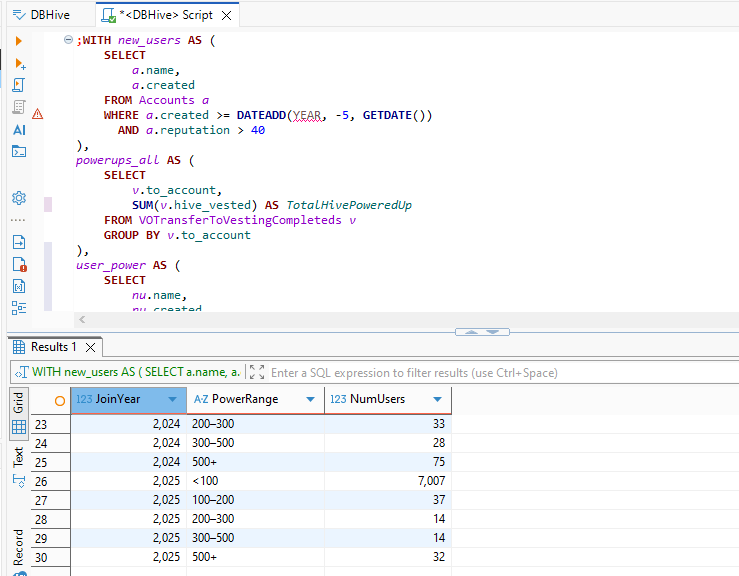Open the explain execution plan icon
Viewport: 739px width, 576px height.
(x=19, y=107)
